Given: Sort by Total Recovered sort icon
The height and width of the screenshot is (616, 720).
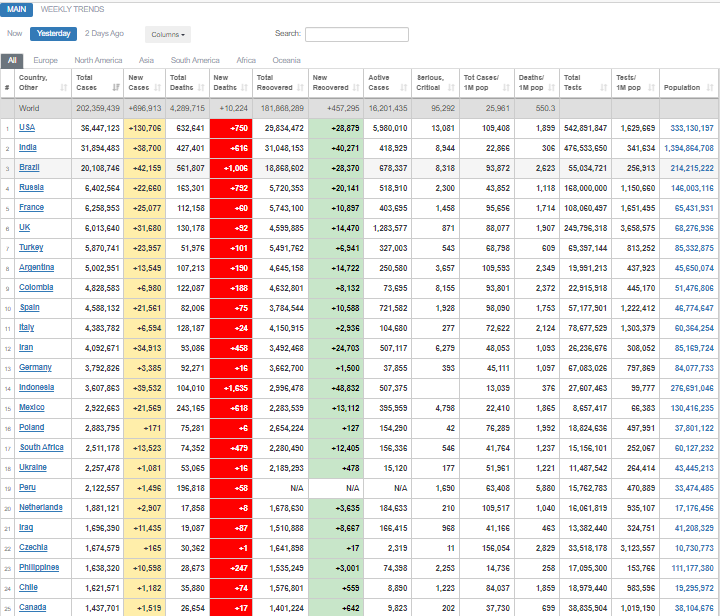Looking at the screenshot, I should (300, 87).
